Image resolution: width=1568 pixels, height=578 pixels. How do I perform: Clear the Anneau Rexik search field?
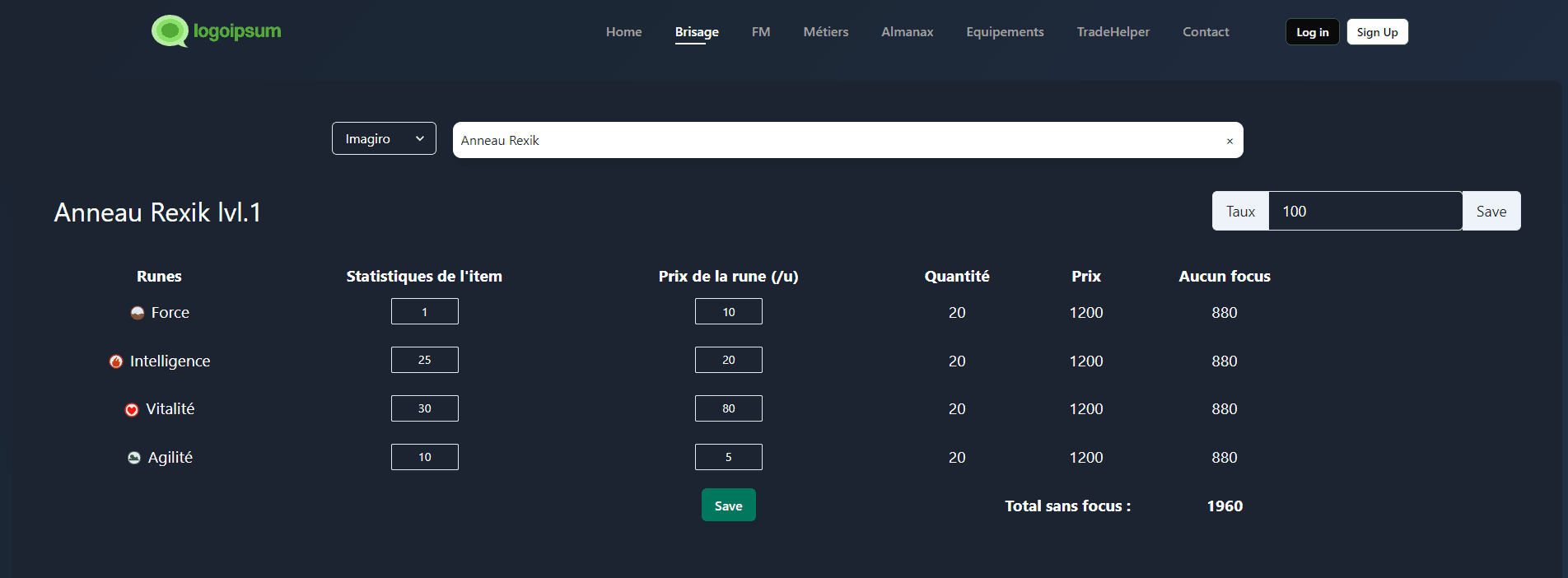tap(1230, 141)
